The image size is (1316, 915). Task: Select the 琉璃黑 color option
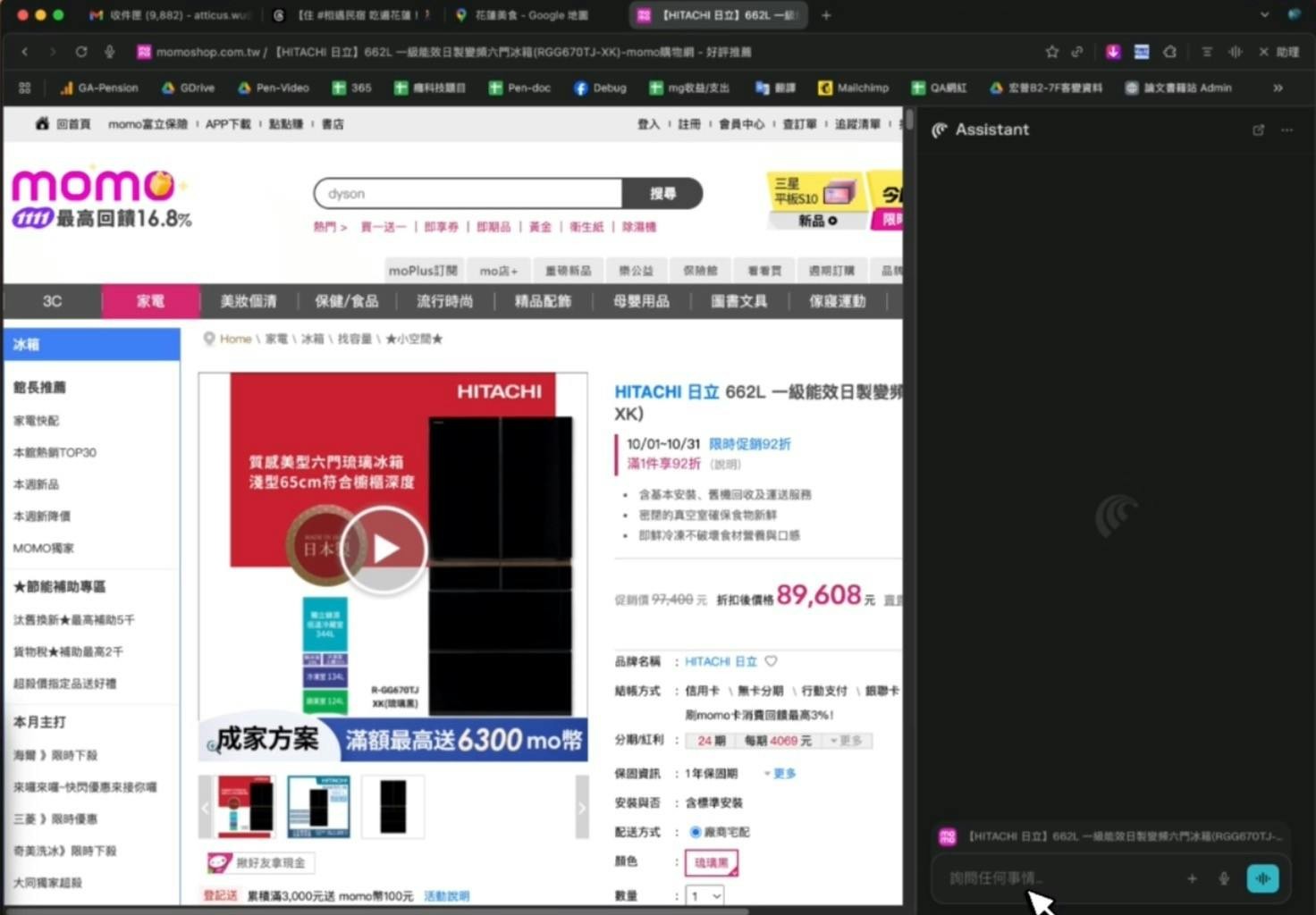[x=711, y=862]
